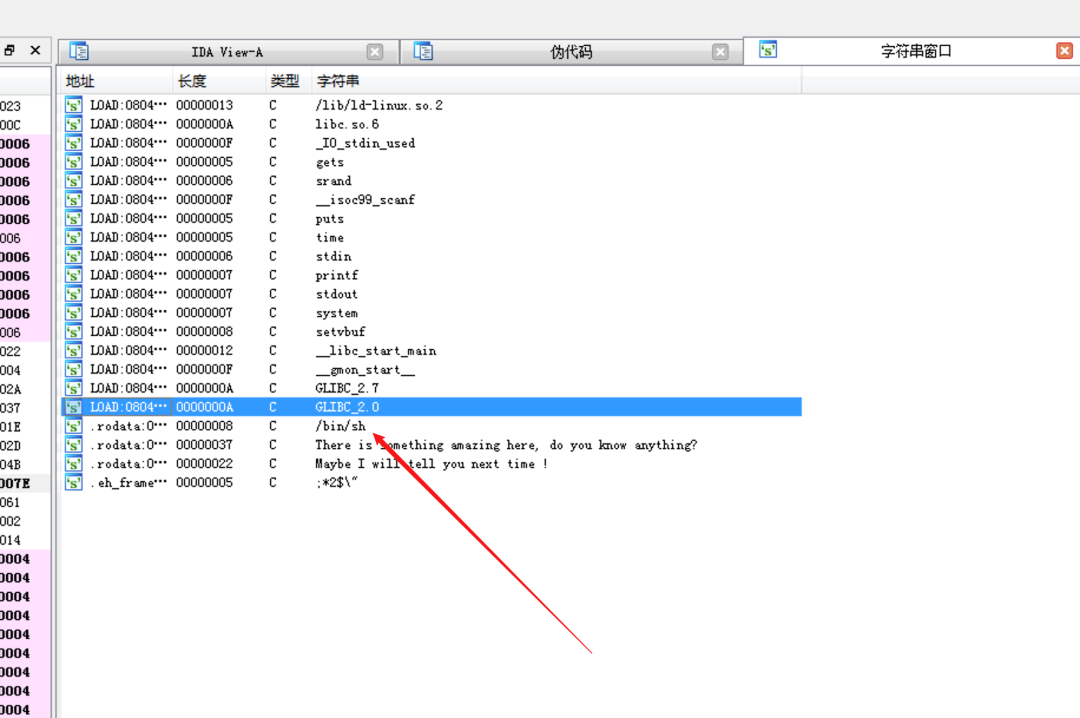Click the string icon beside /bin/sh row
This screenshot has height=718, width=1080.
(73, 426)
